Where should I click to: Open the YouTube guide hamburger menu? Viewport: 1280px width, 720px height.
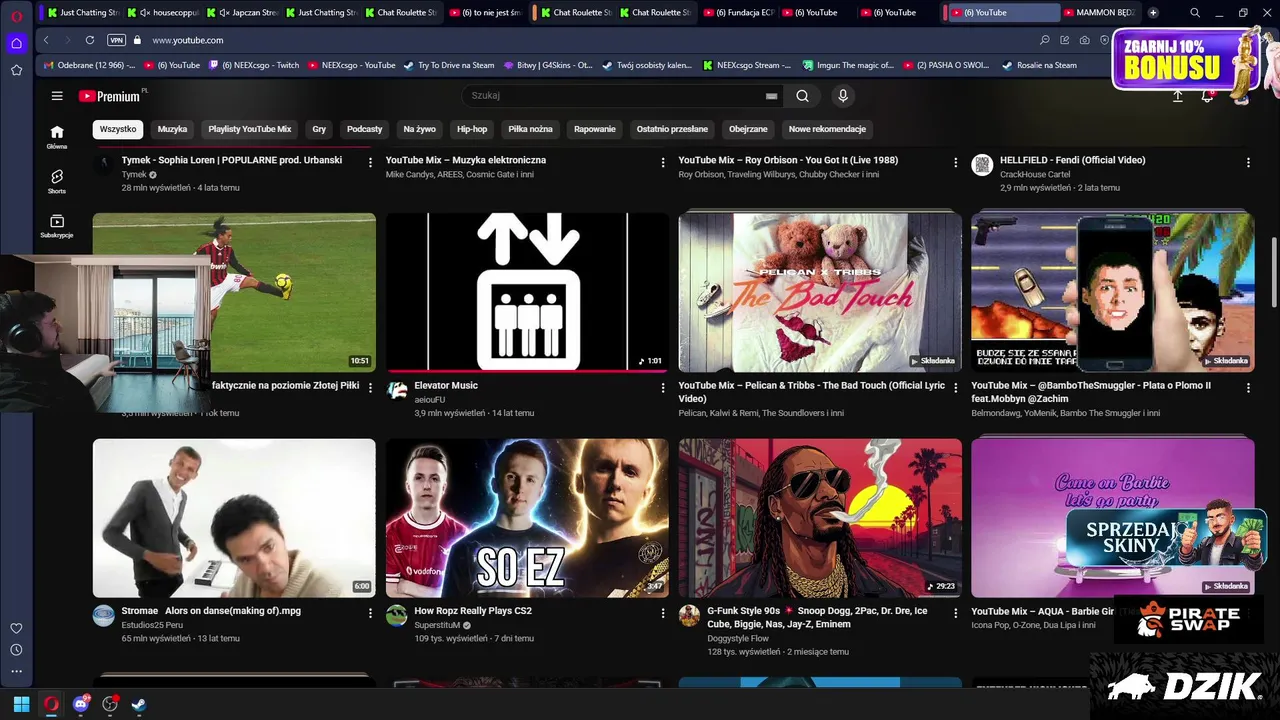click(x=57, y=96)
